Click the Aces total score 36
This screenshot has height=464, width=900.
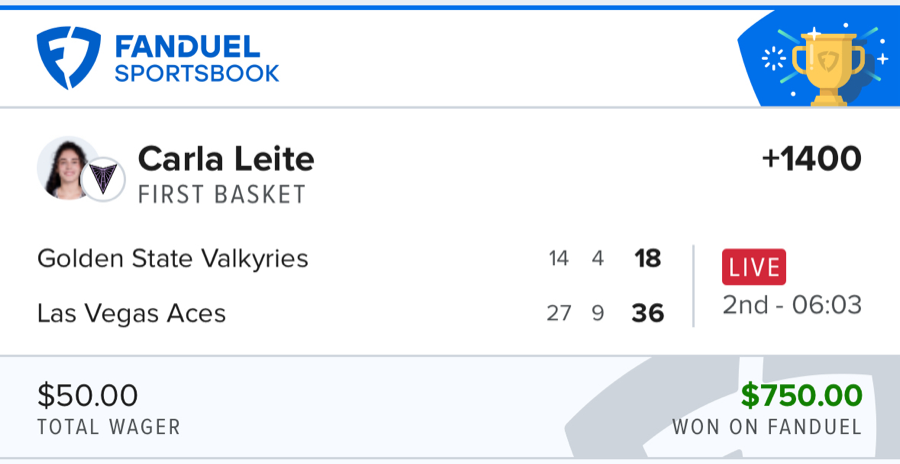point(647,313)
